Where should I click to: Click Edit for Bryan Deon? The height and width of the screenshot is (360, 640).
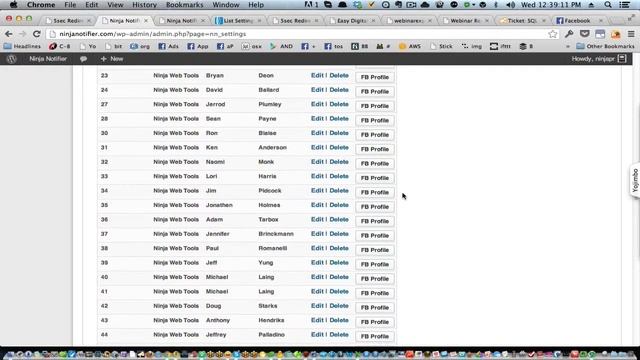(317, 76)
